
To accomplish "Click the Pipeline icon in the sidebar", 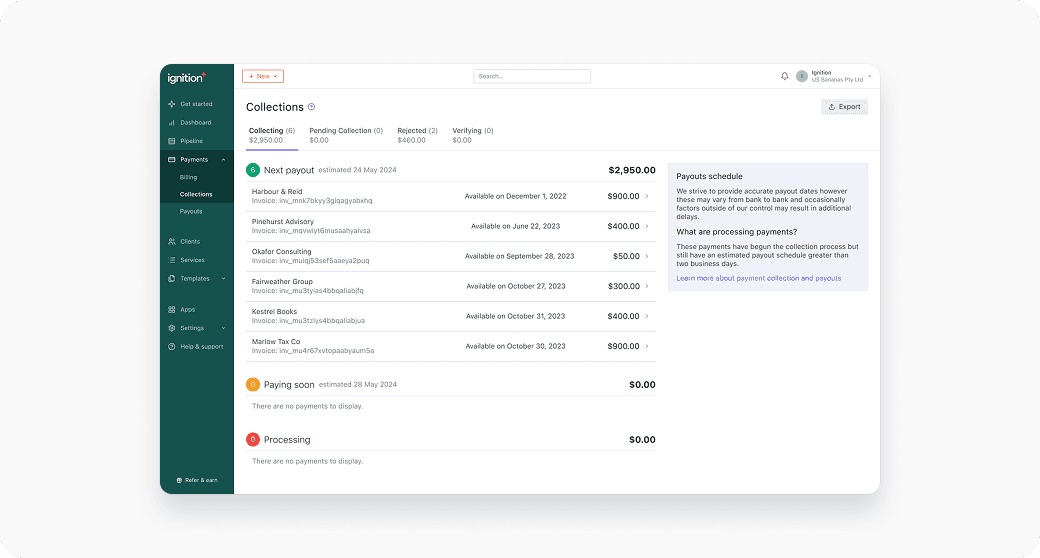I will [x=172, y=141].
